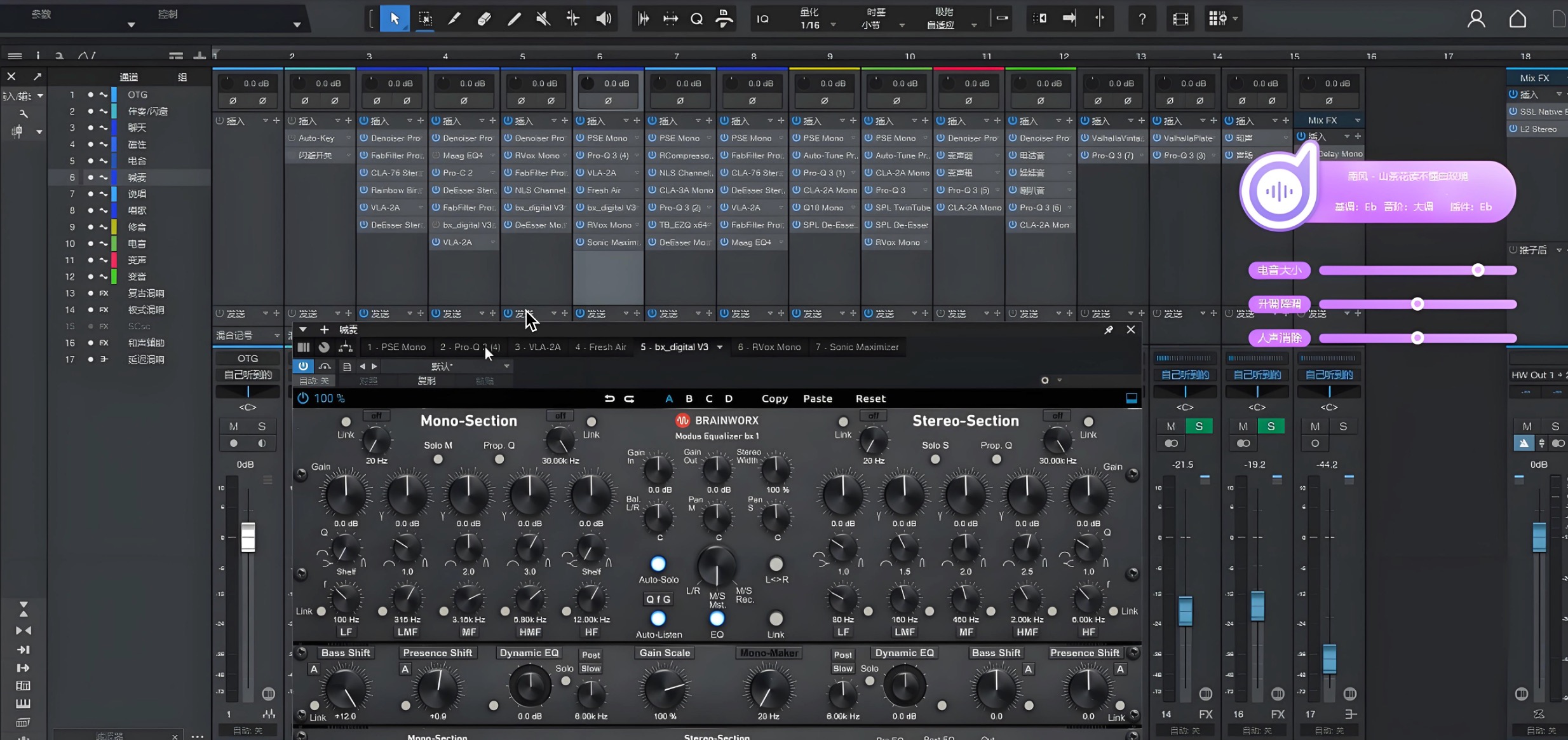This screenshot has width=1568, height=740.
Task: Add insert with the plus next to channel name
Action: pyautogui.click(x=324, y=329)
